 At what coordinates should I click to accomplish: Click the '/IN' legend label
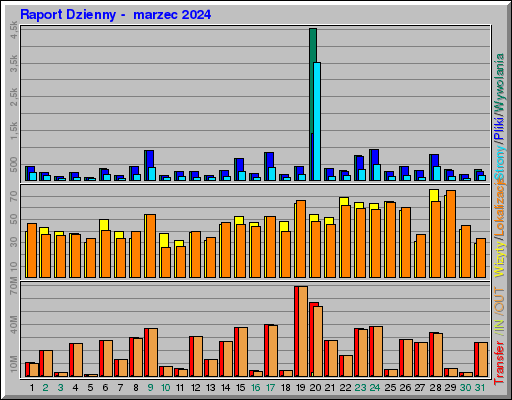(x=499, y=326)
